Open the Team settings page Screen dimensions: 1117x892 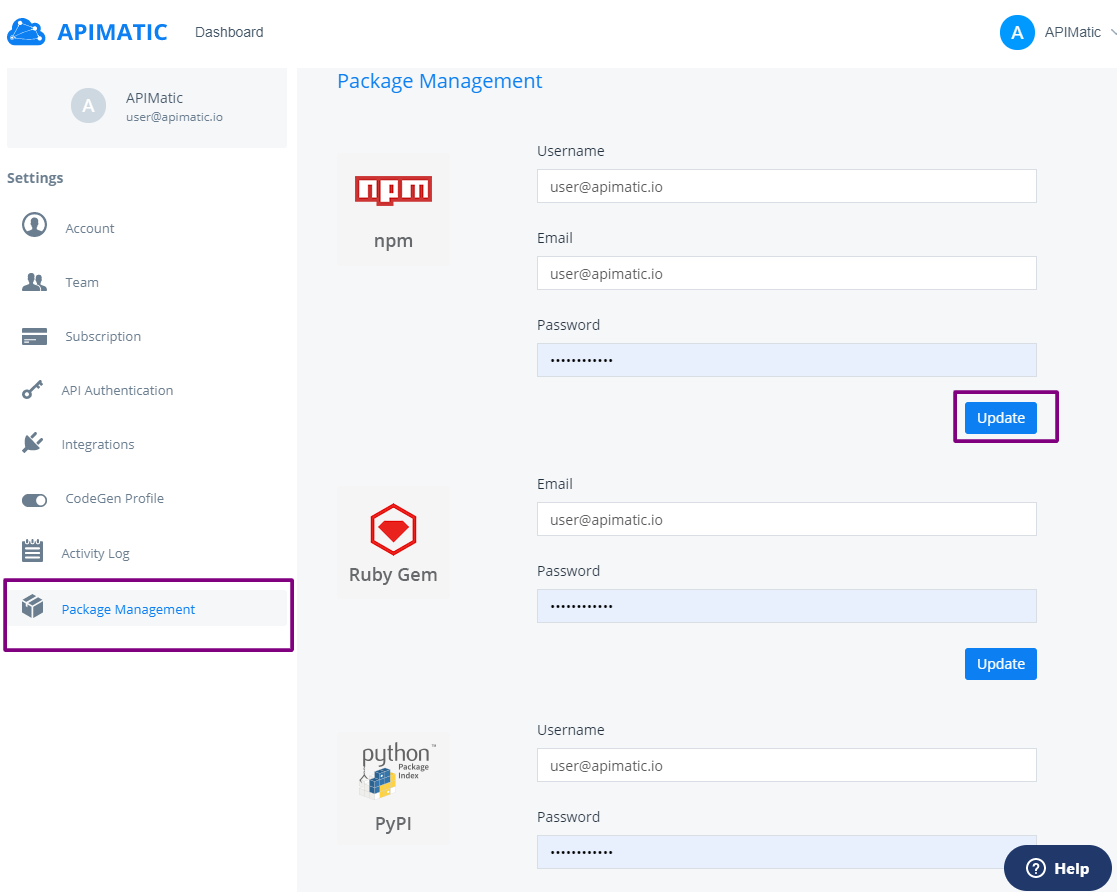pyautogui.click(x=82, y=283)
